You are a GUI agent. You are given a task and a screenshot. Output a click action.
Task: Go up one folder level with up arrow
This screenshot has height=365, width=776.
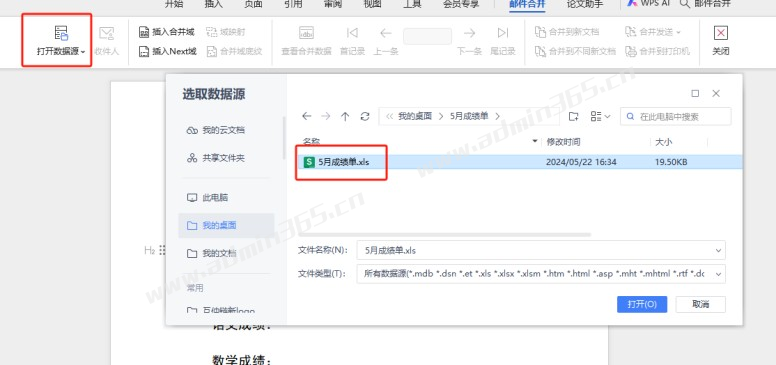345,116
